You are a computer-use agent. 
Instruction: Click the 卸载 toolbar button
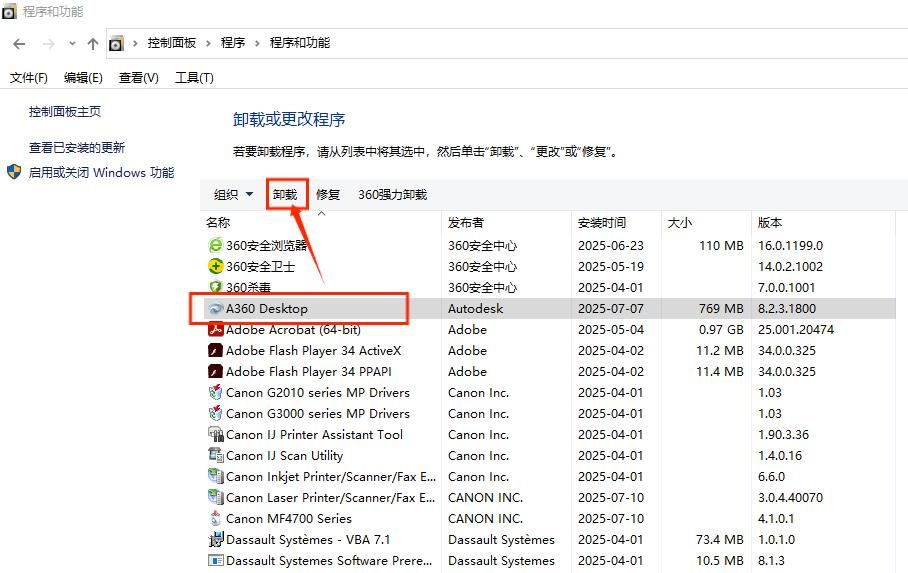(x=285, y=195)
